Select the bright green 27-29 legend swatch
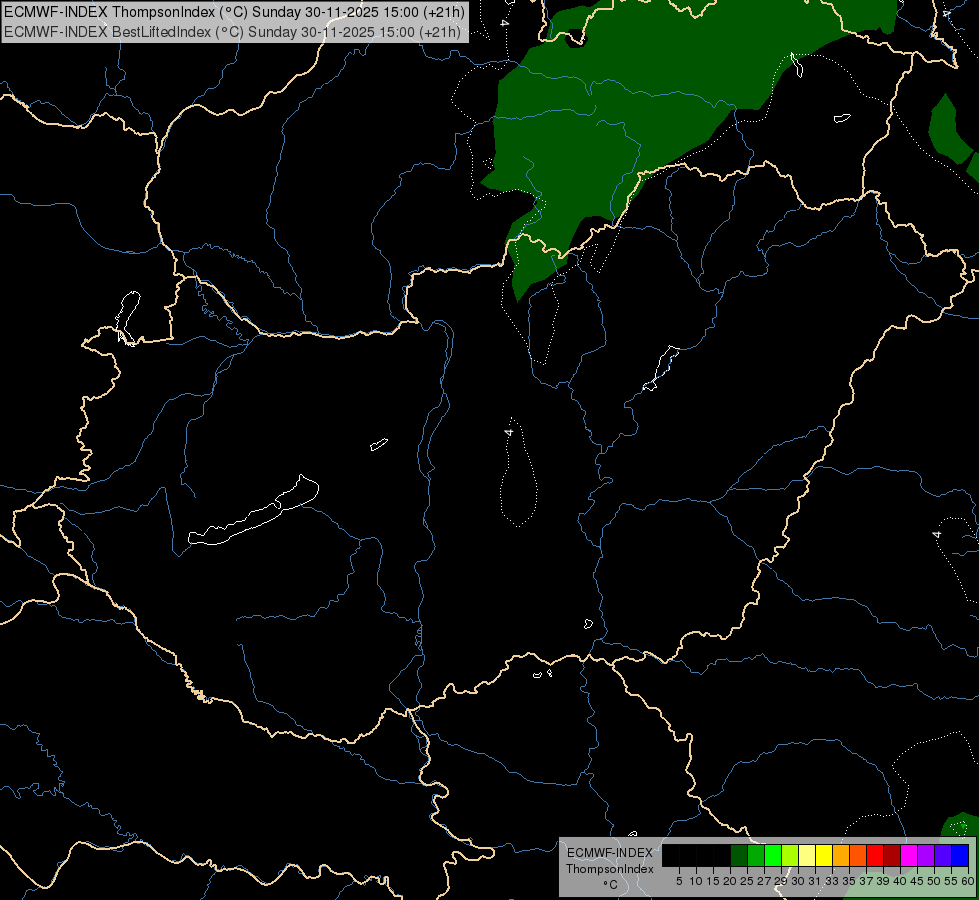Image resolution: width=979 pixels, height=900 pixels. [773, 855]
